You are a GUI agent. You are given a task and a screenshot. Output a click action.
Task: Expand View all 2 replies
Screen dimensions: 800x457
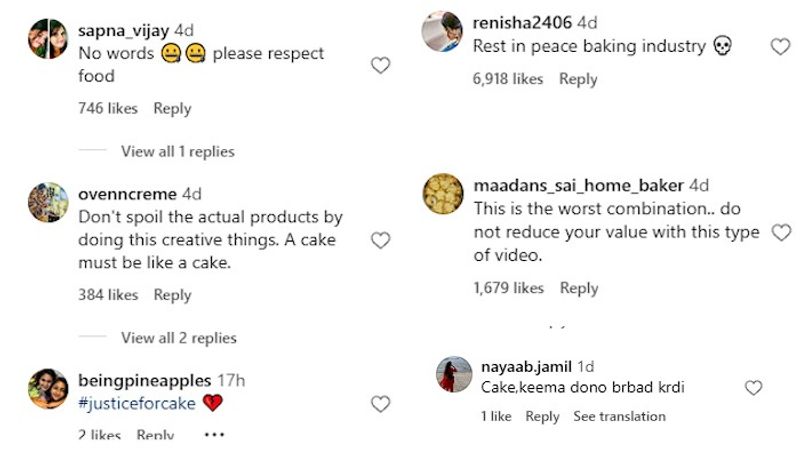178,338
